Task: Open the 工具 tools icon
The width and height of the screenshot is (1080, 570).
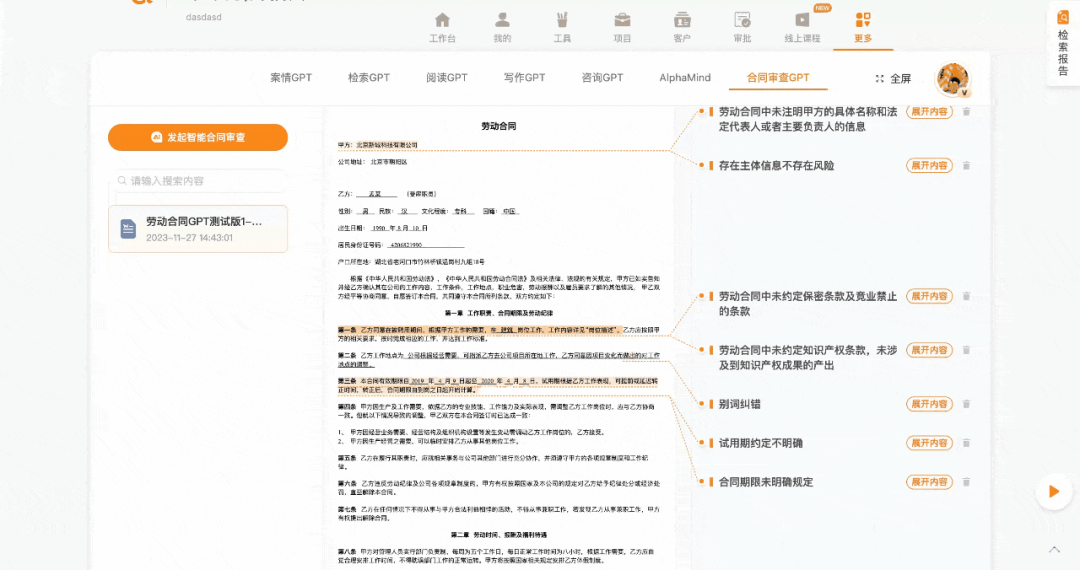Action: (x=562, y=21)
